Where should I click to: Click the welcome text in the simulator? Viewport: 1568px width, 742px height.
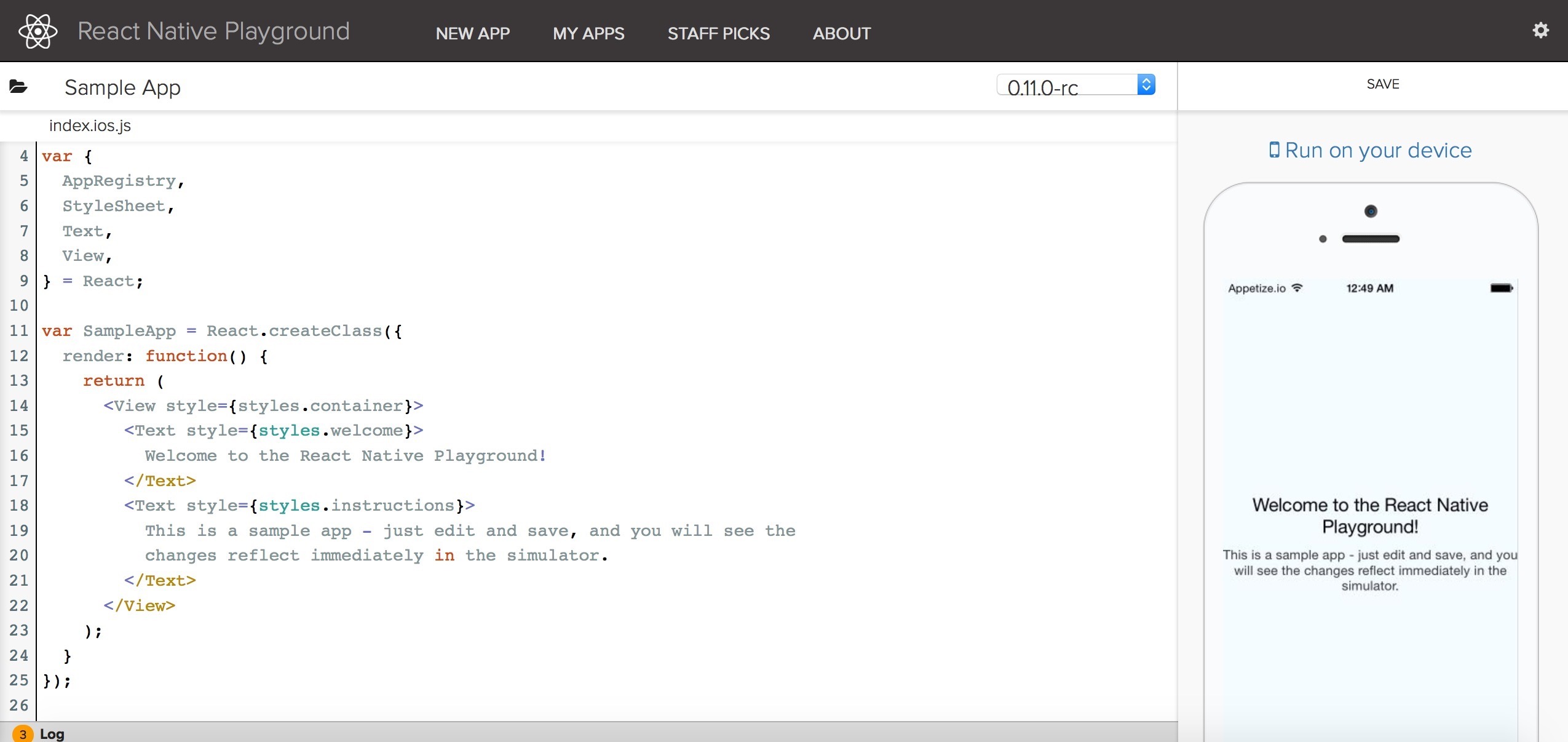(x=1370, y=516)
